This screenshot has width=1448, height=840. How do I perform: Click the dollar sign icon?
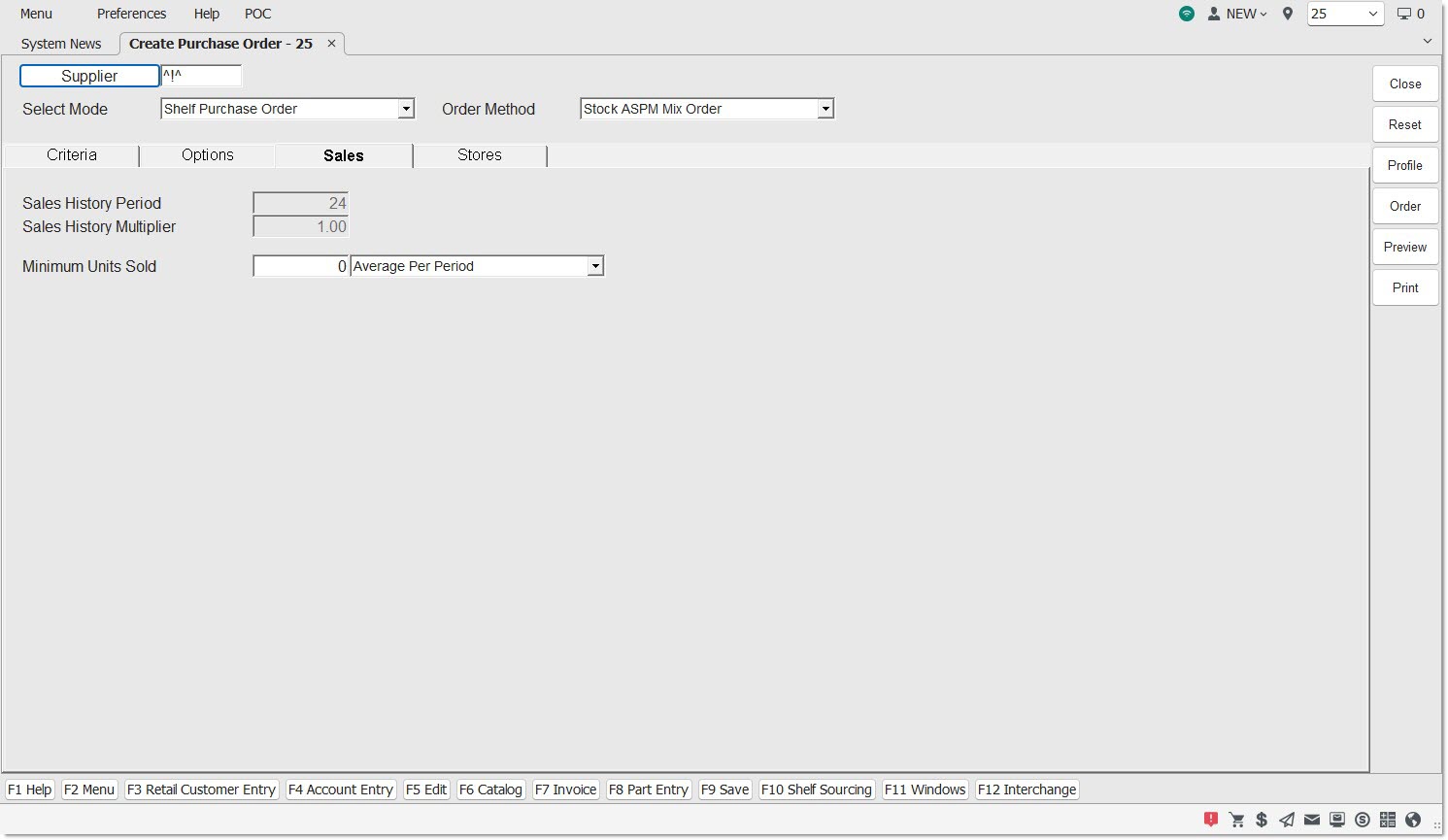[x=1262, y=820]
